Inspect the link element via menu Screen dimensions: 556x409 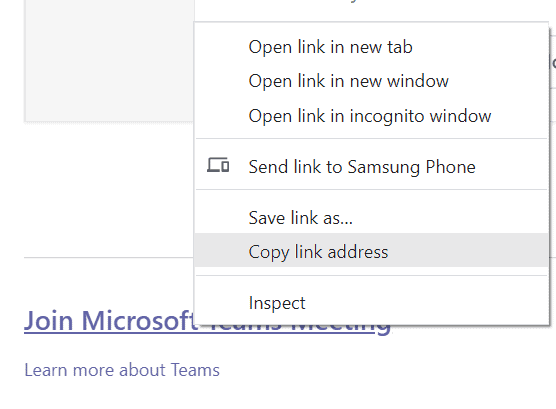click(371, 303)
